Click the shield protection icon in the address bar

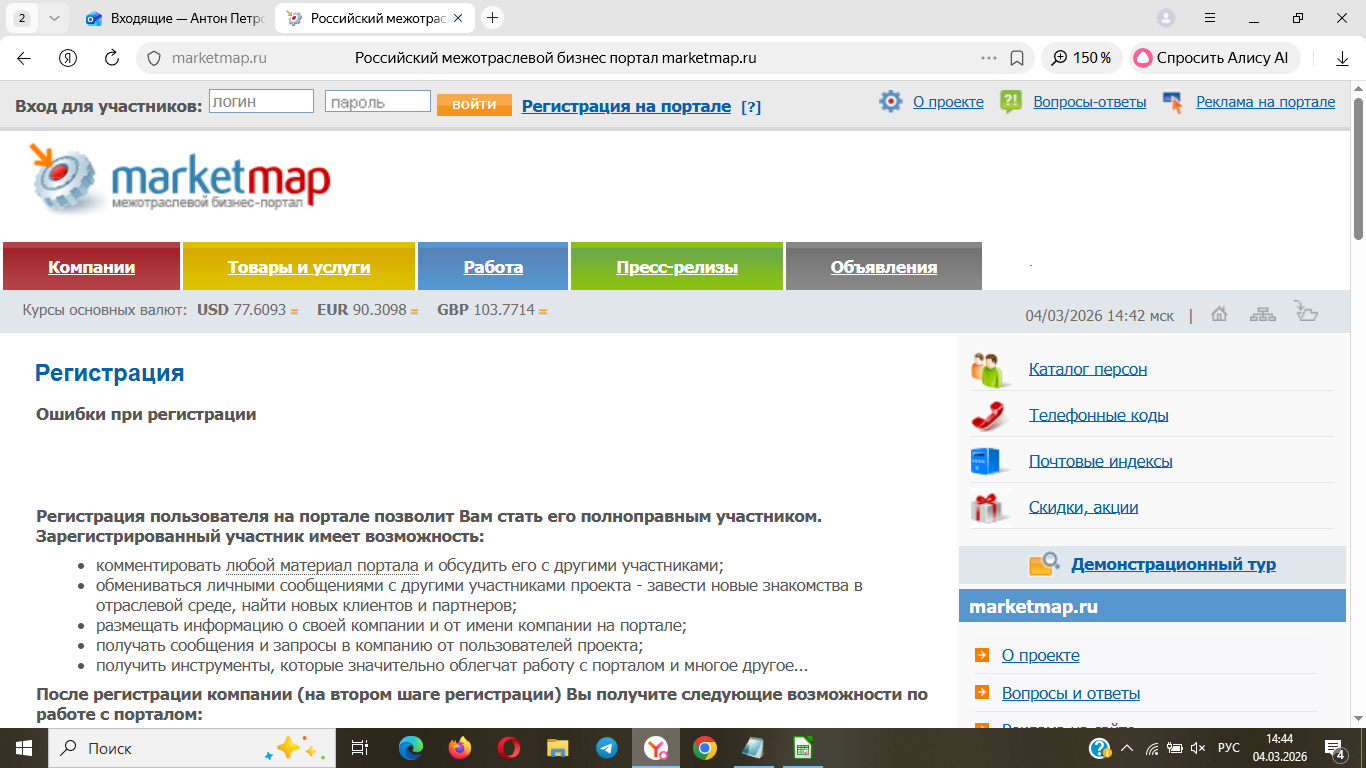point(154,58)
